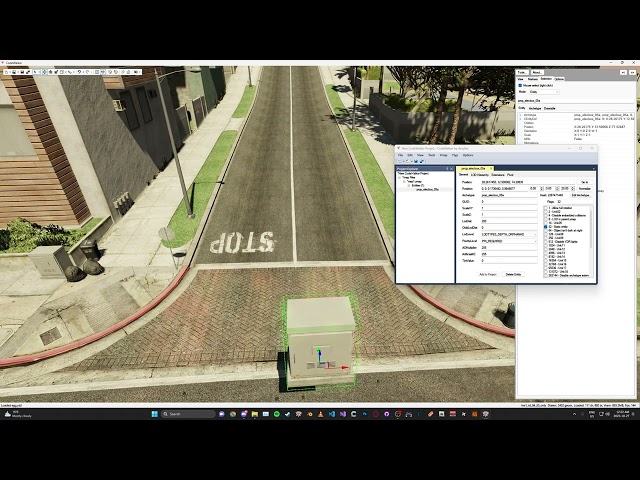Viewport: 640px width, 480px height.
Task: Click the Undo icon in the main toolbar
Action: click(79, 72)
